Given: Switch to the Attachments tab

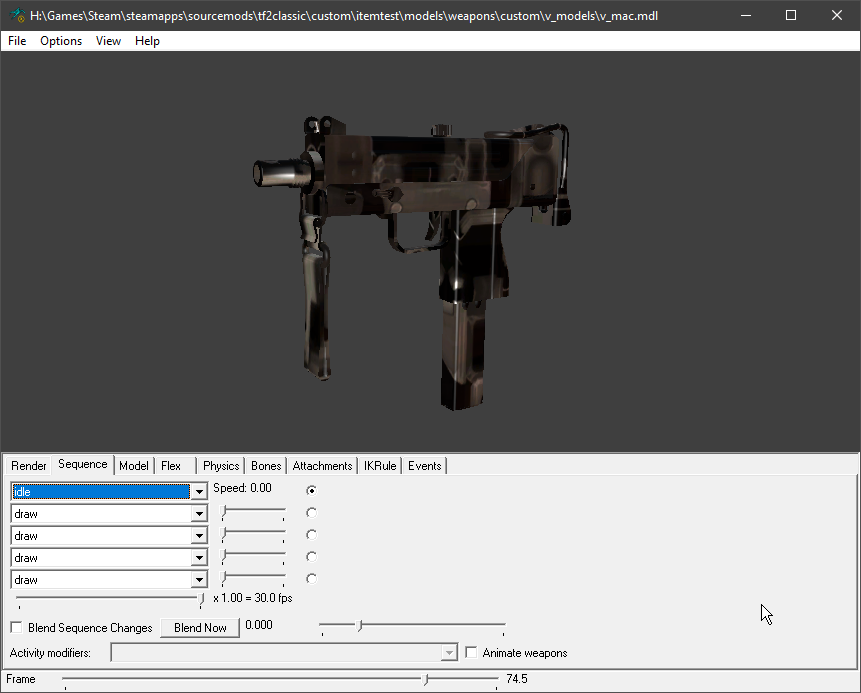Looking at the screenshot, I should pos(322,466).
